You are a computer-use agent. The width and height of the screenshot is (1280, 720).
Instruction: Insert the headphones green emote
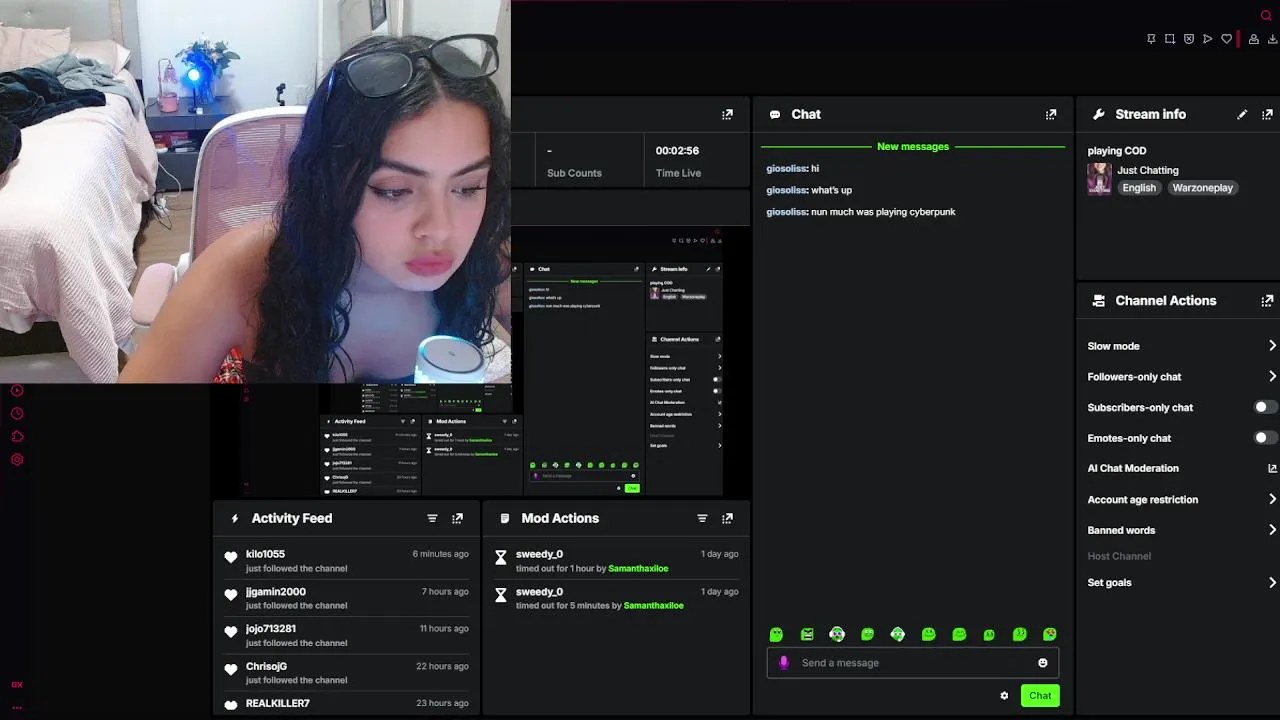tap(837, 634)
